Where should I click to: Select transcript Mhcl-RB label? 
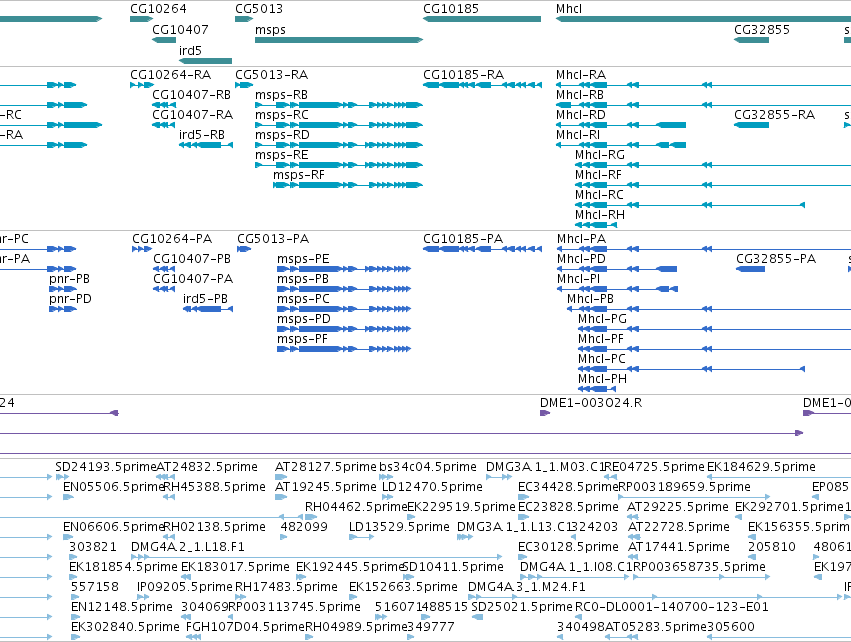coord(580,95)
